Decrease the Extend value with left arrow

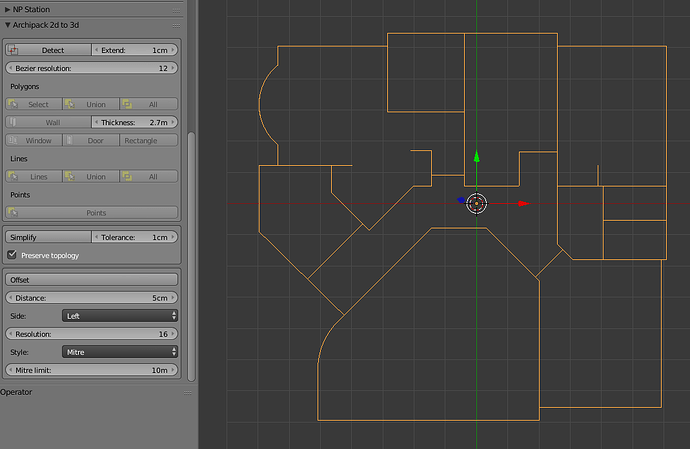tap(97, 50)
